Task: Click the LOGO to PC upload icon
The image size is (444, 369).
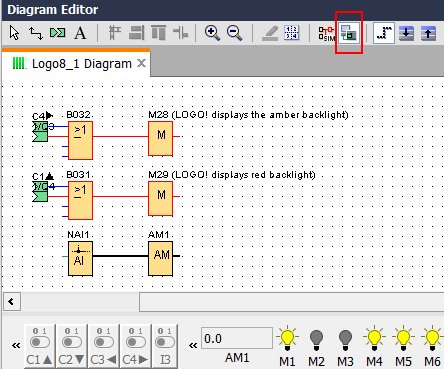Action: click(428, 33)
